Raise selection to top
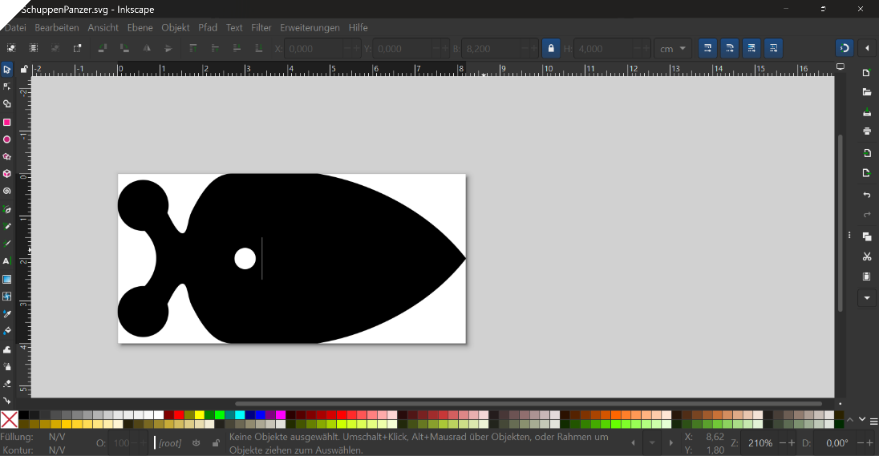The height and width of the screenshot is (456, 879). click(x=192, y=48)
